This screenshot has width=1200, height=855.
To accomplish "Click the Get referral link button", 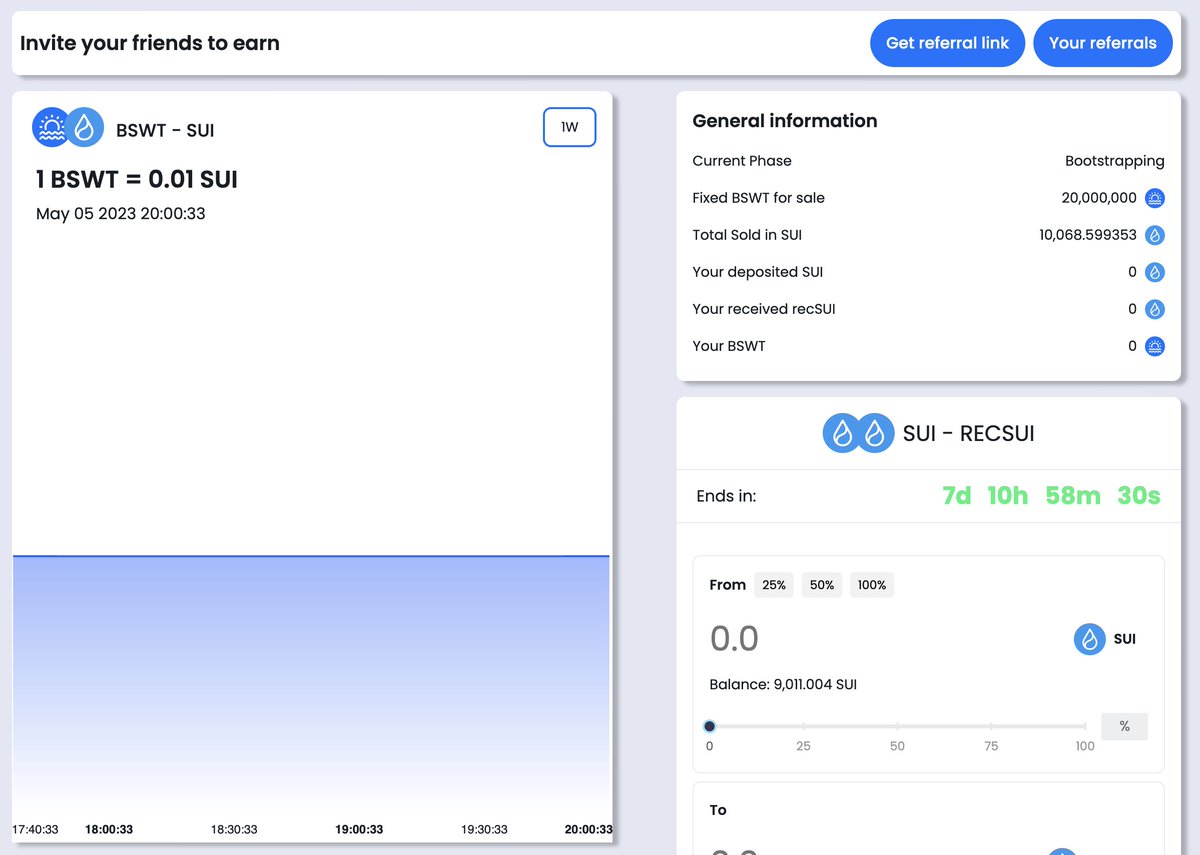I will tap(947, 43).
